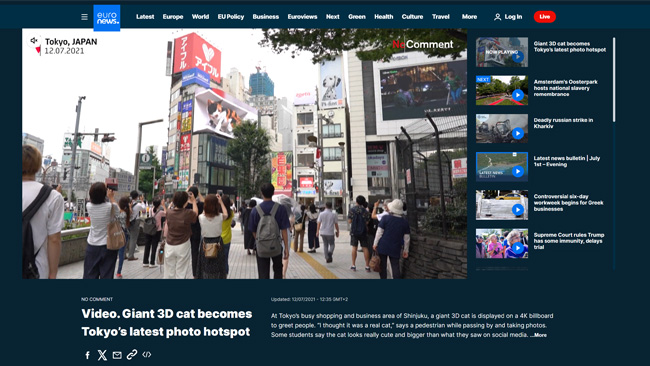650x366 pixels.
Task: Open the Culture section
Action: (412, 17)
